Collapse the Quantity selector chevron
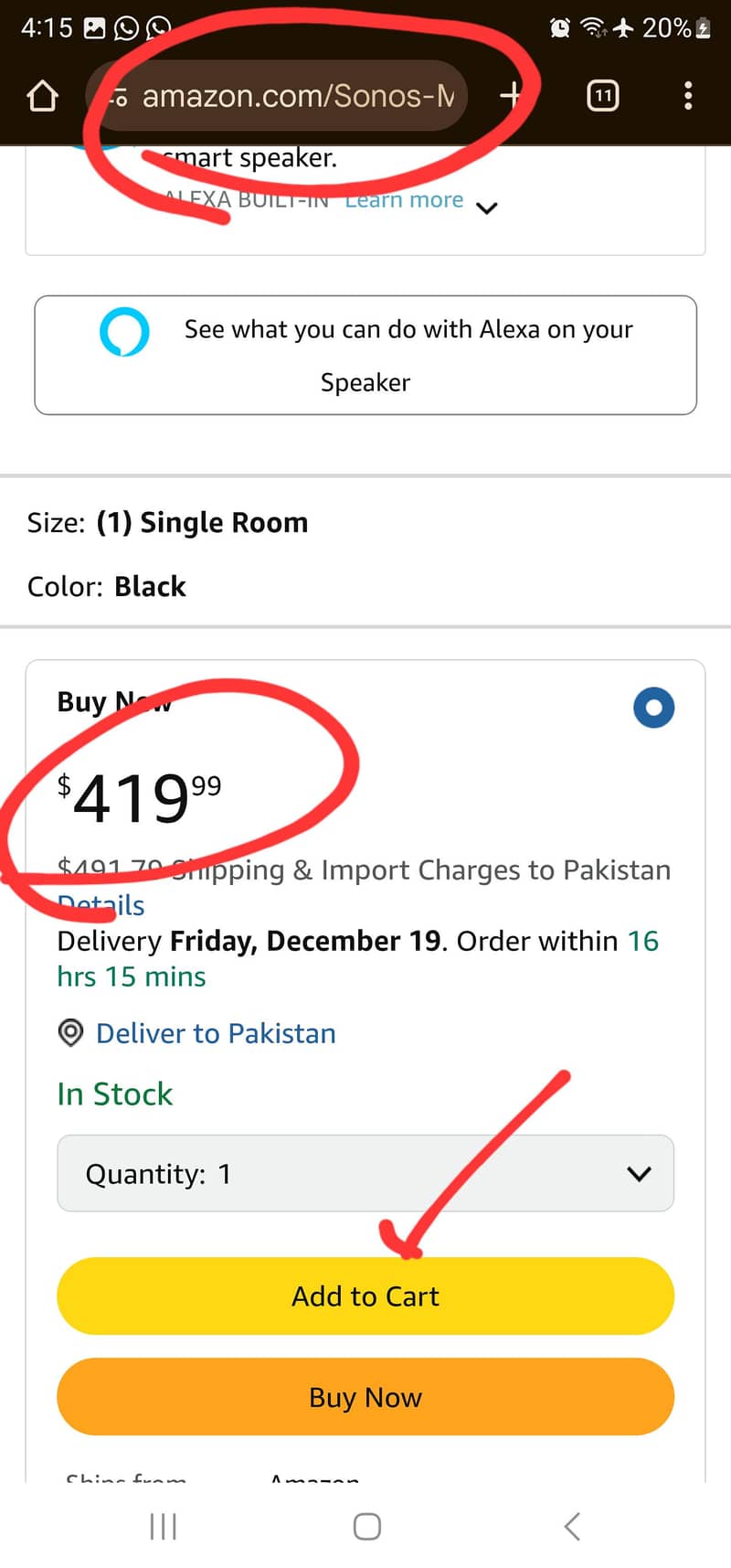 [x=639, y=1173]
